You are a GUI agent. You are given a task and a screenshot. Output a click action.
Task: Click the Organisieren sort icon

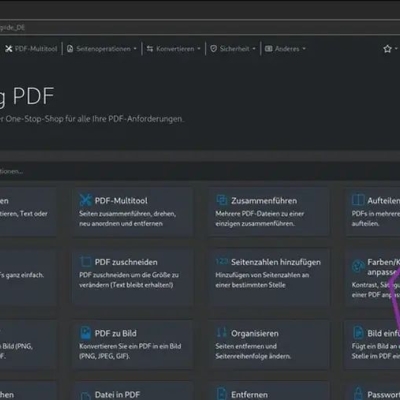point(222,333)
